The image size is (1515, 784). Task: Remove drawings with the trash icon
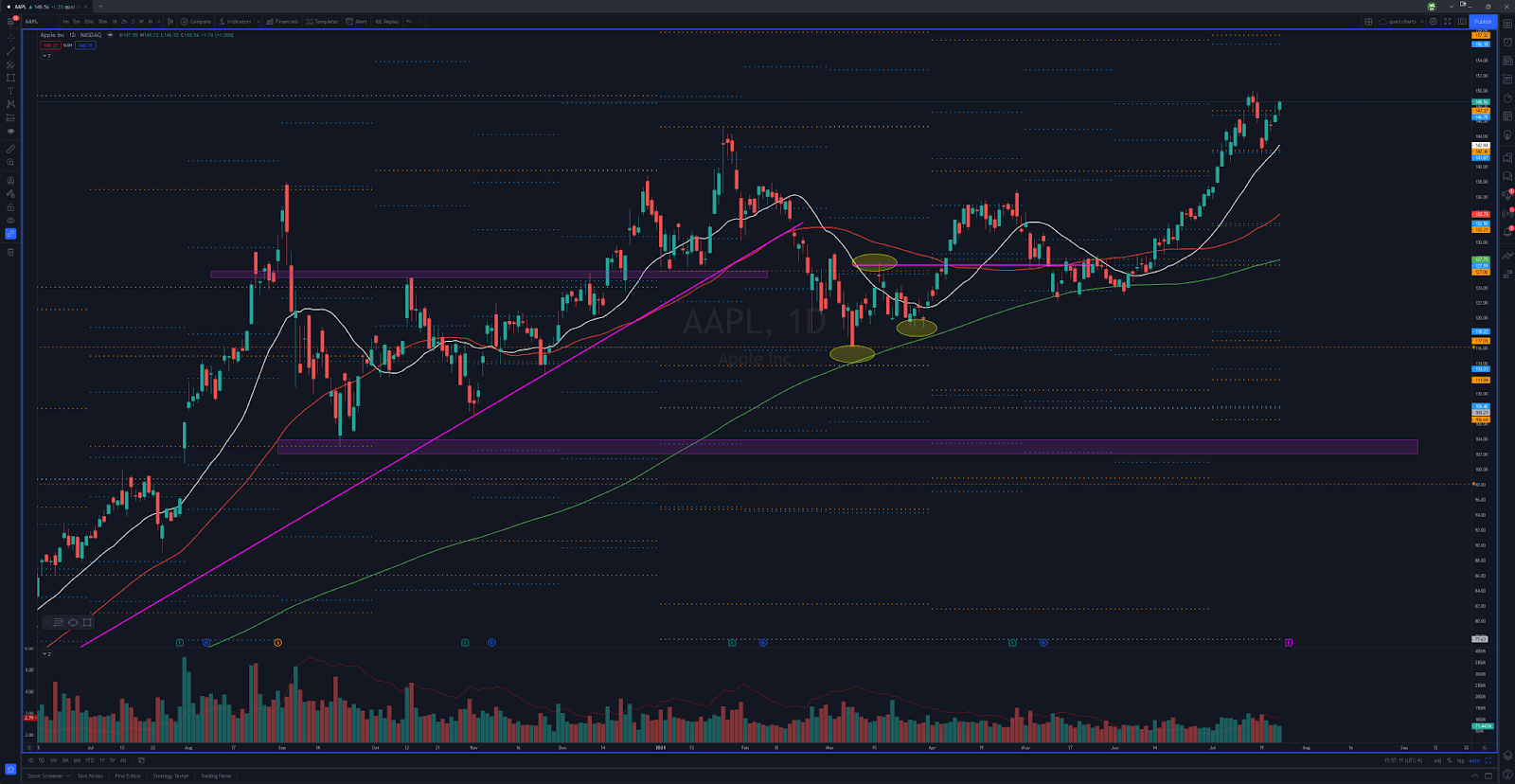pyautogui.click(x=10, y=252)
